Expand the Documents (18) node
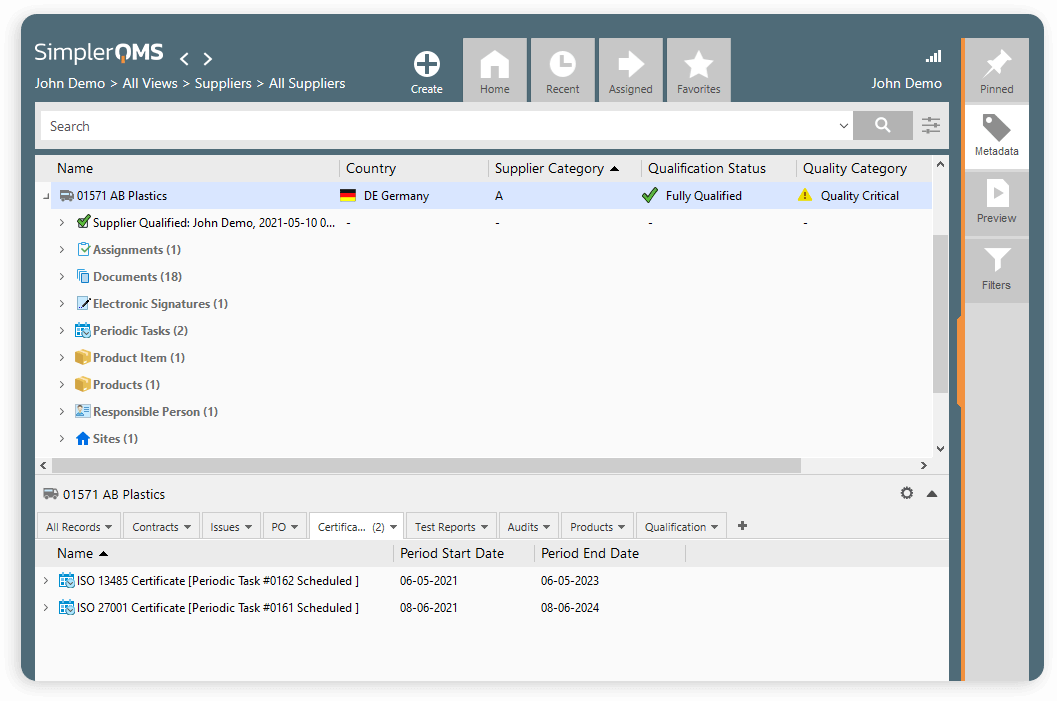This screenshot has height=701, width=1057. pos(61,276)
